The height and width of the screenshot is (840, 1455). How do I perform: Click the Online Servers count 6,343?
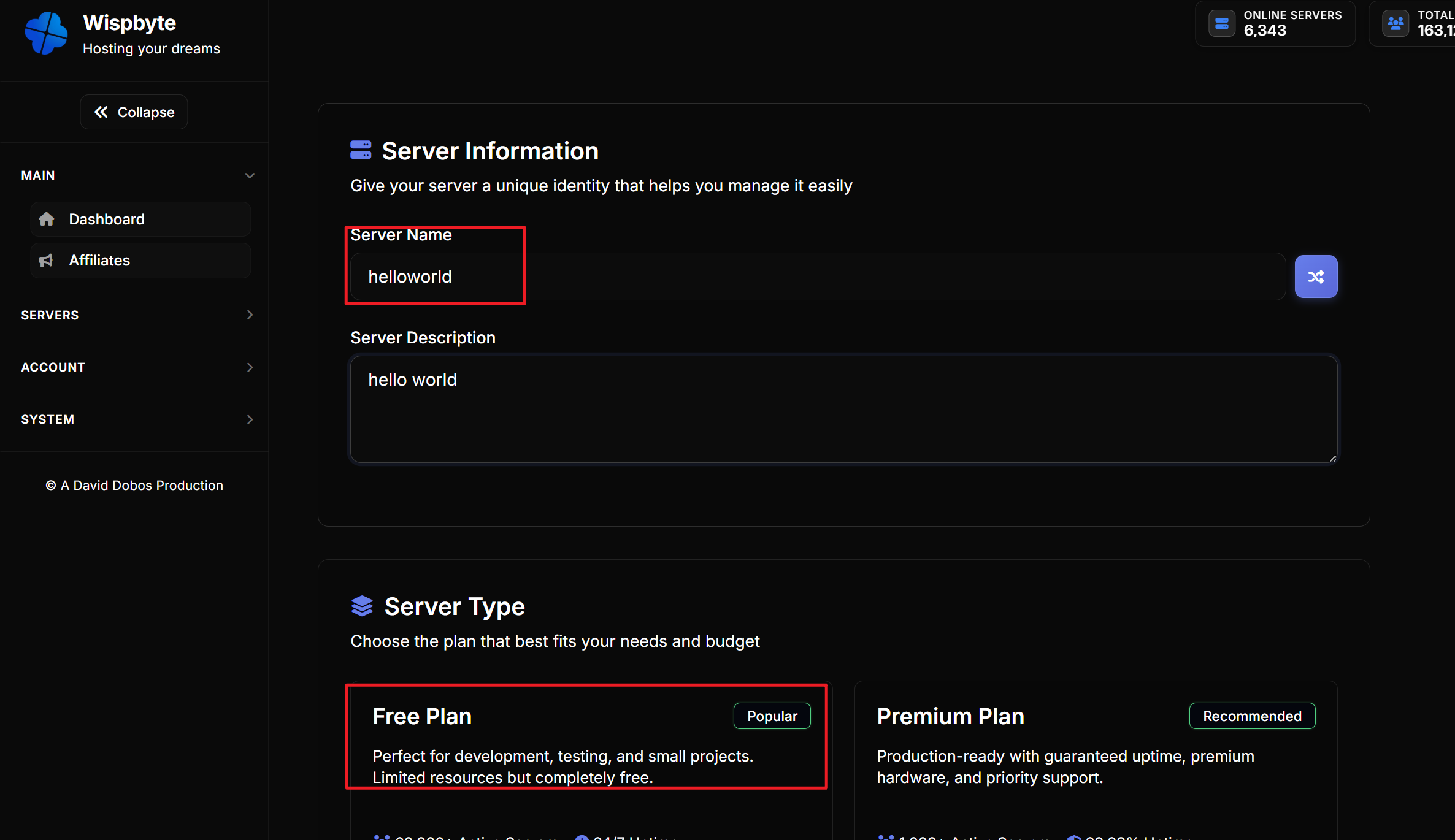coord(1265,31)
